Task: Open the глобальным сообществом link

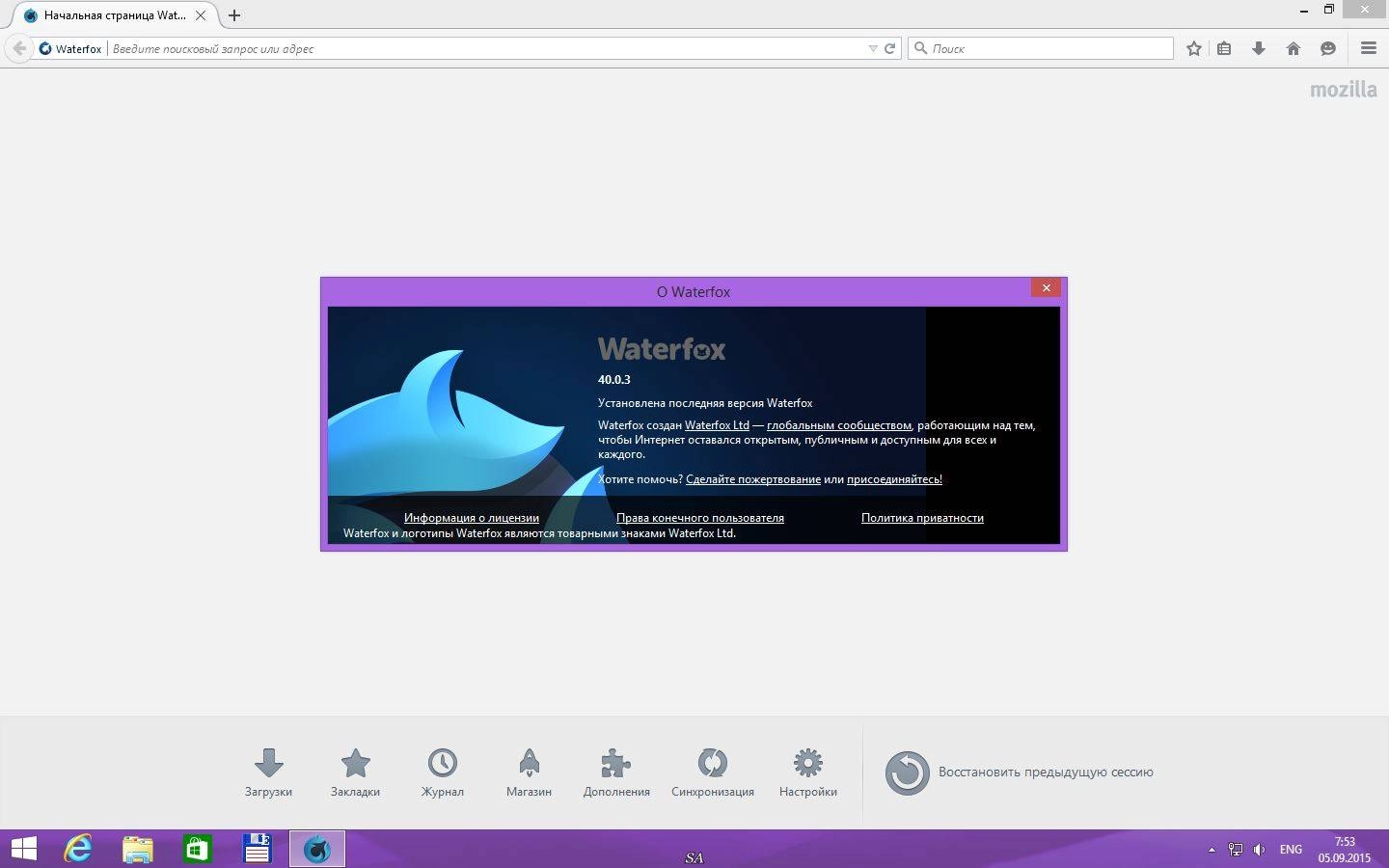Action: tap(839, 425)
